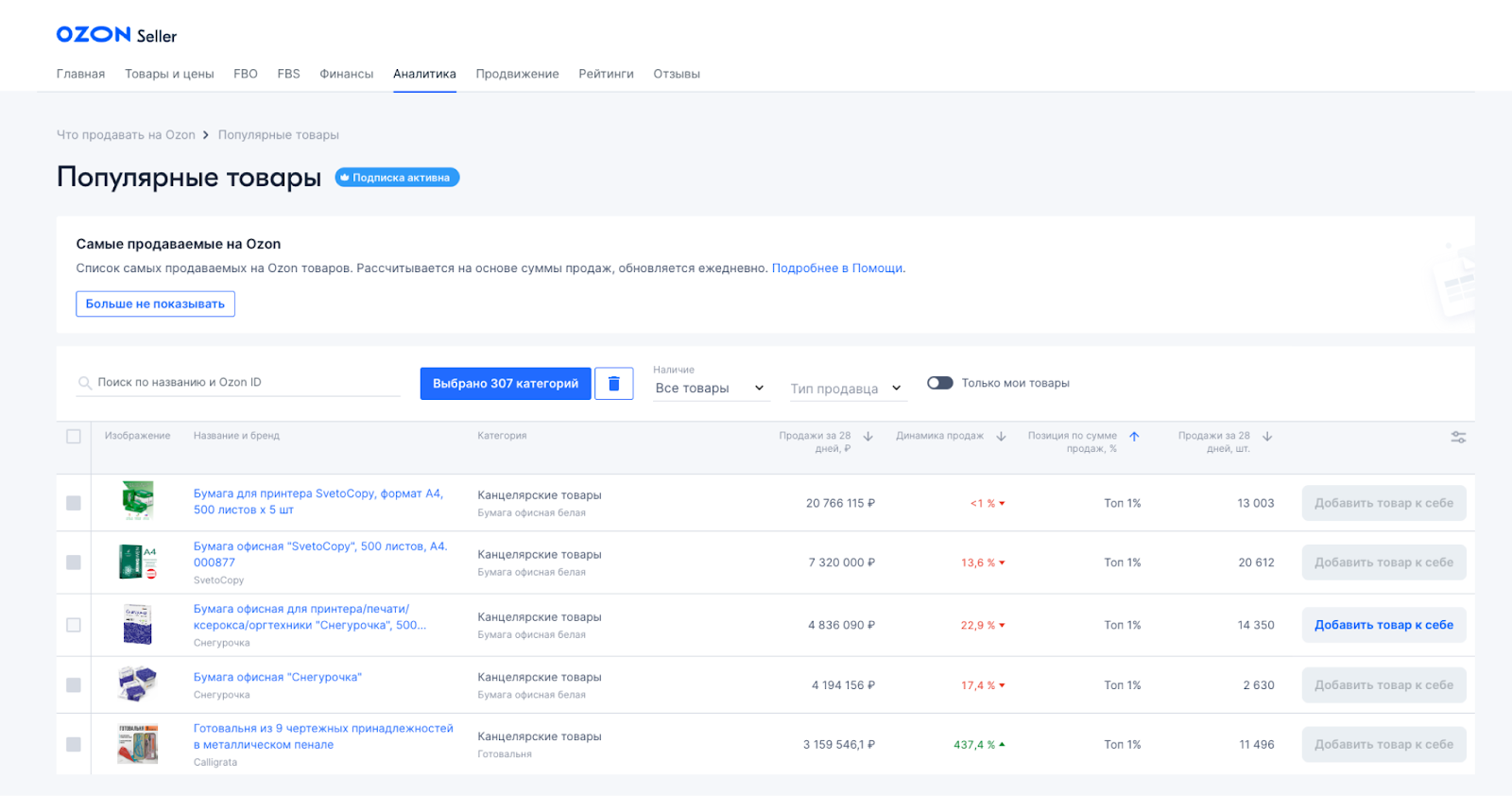Open the SvetoCopy 5-pack product thumbnail

pyautogui.click(x=138, y=501)
